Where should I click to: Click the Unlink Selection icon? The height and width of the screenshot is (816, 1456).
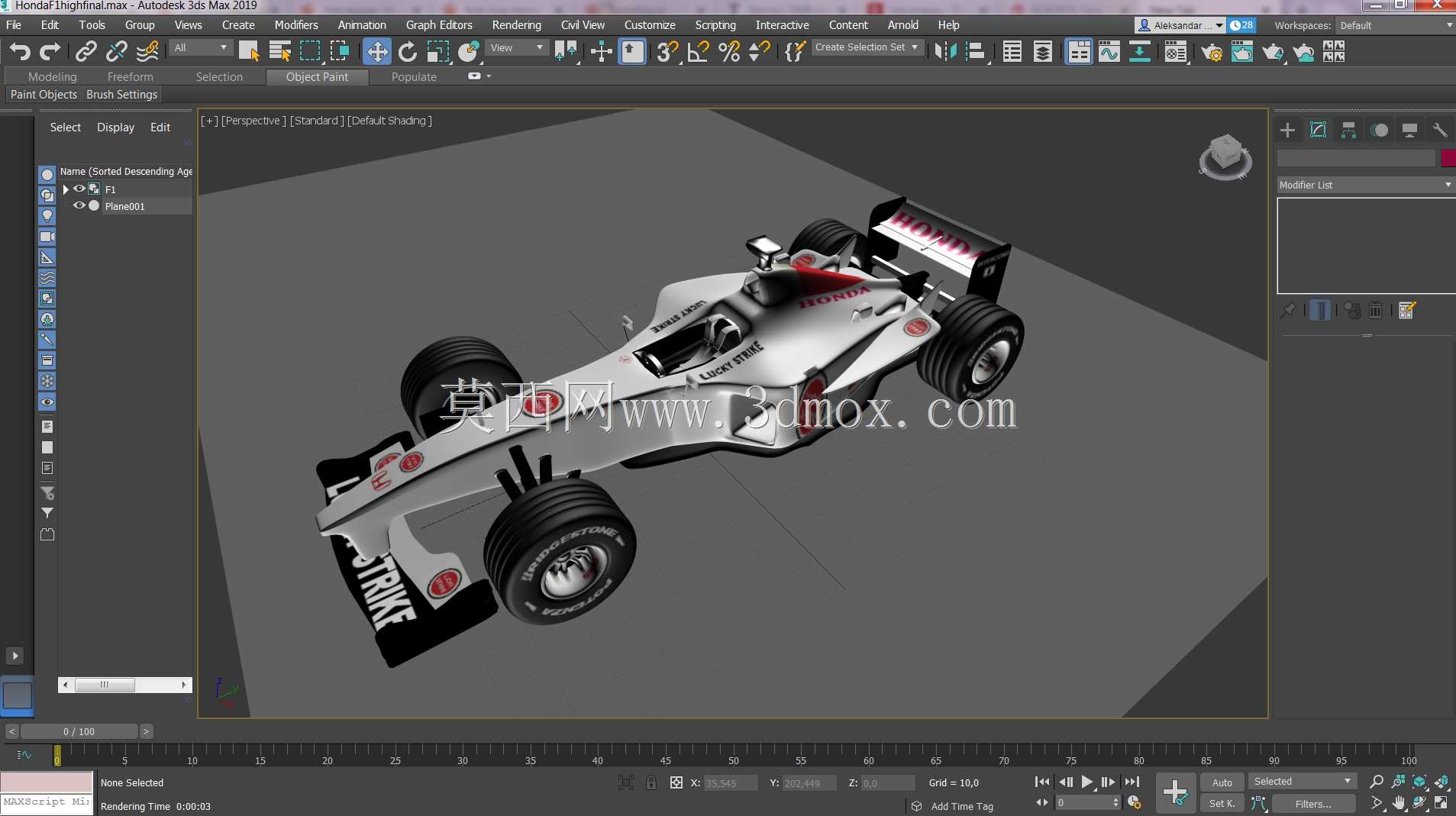(116, 51)
